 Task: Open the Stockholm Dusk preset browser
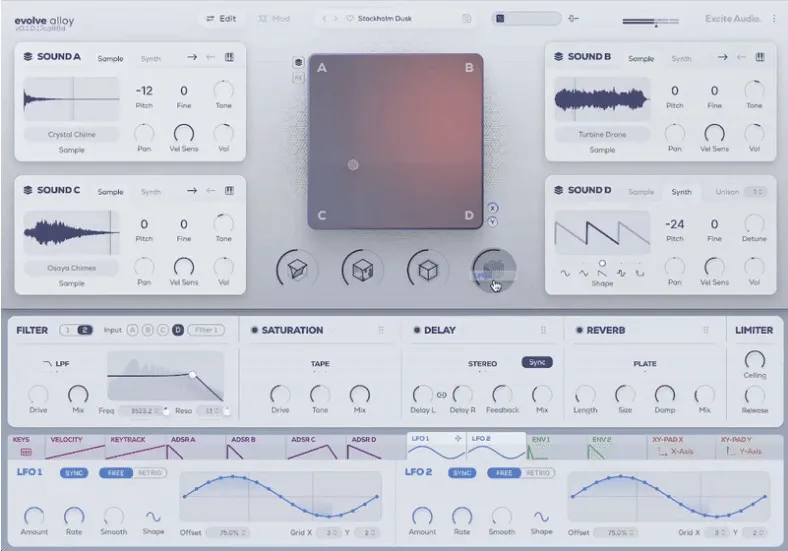click(x=384, y=19)
